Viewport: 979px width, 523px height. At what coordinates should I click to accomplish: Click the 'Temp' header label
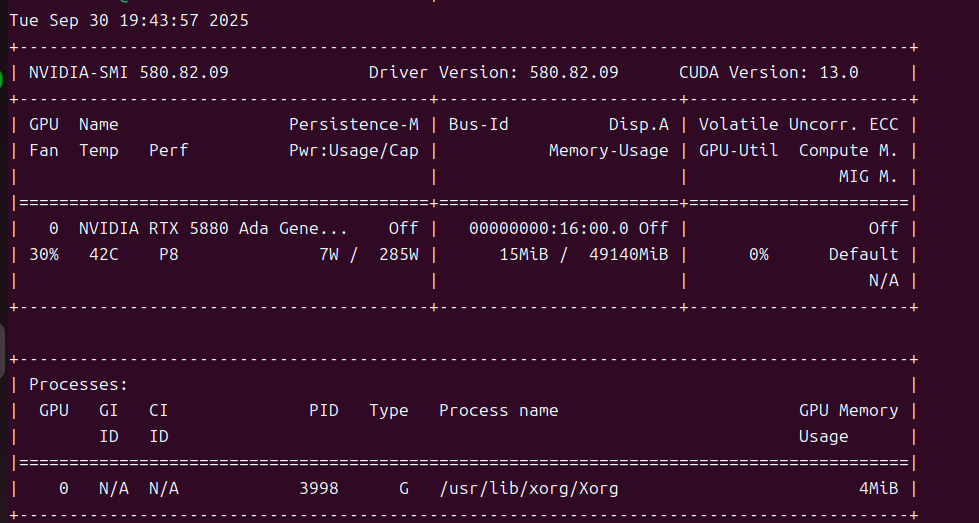(99, 150)
